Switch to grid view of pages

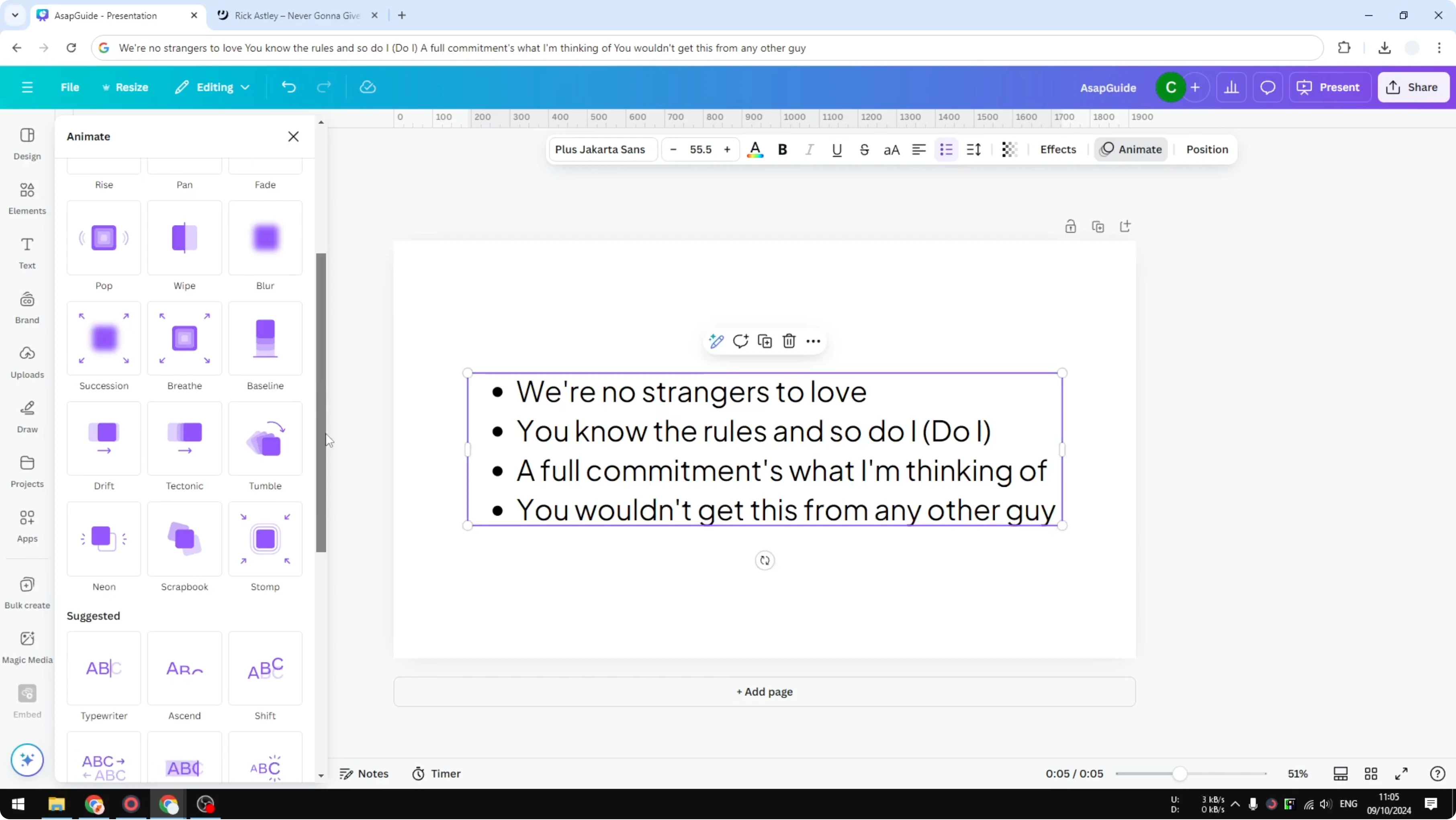click(x=1371, y=774)
